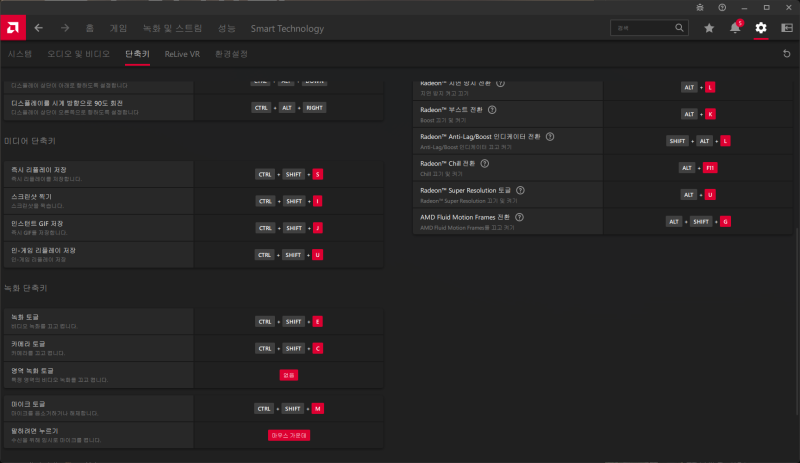Select the 시스템 sub-tab
Image resolution: width=800 pixels, height=463 pixels.
tap(20, 54)
